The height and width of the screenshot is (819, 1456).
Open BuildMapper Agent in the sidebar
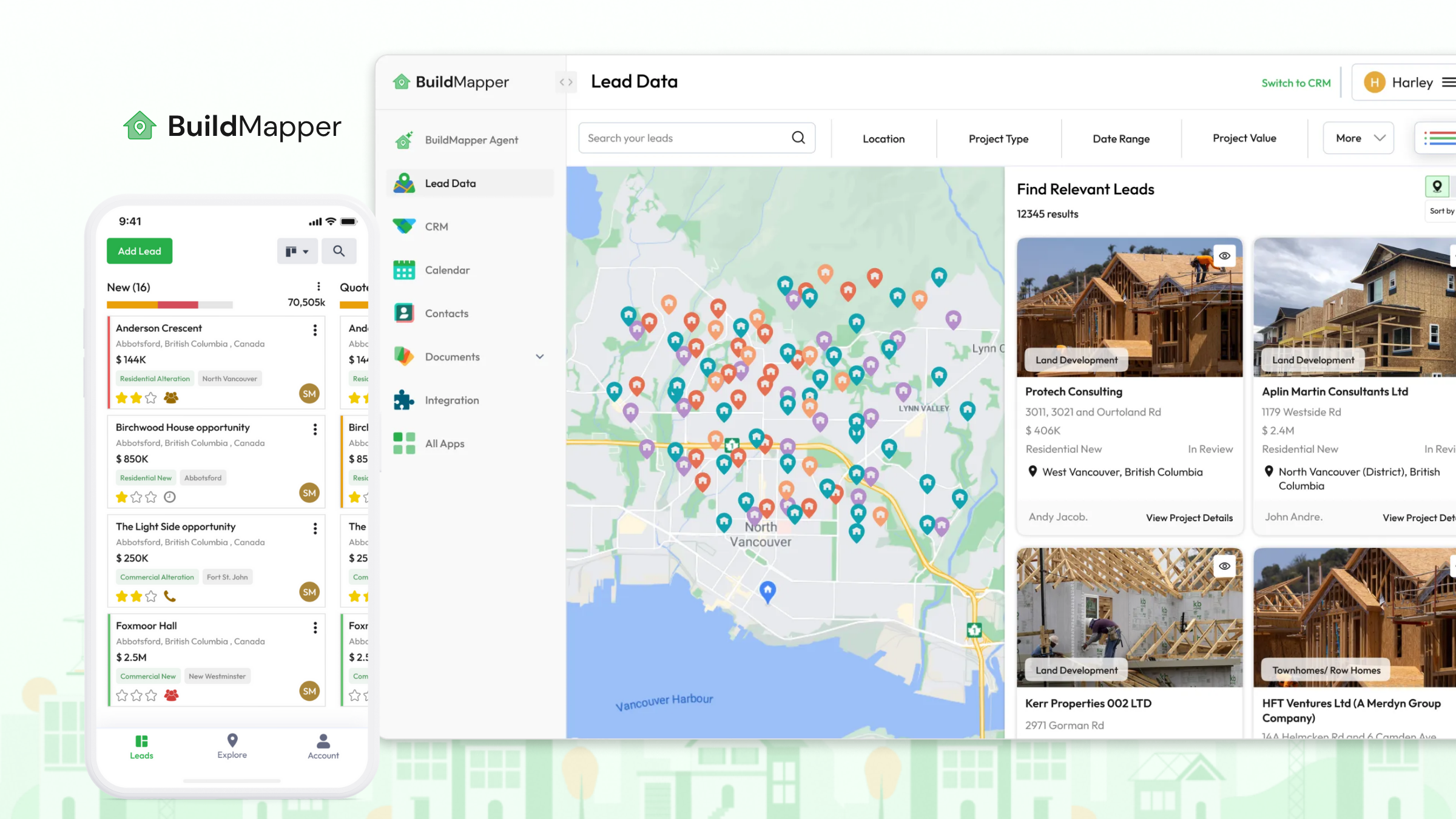[470, 140]
